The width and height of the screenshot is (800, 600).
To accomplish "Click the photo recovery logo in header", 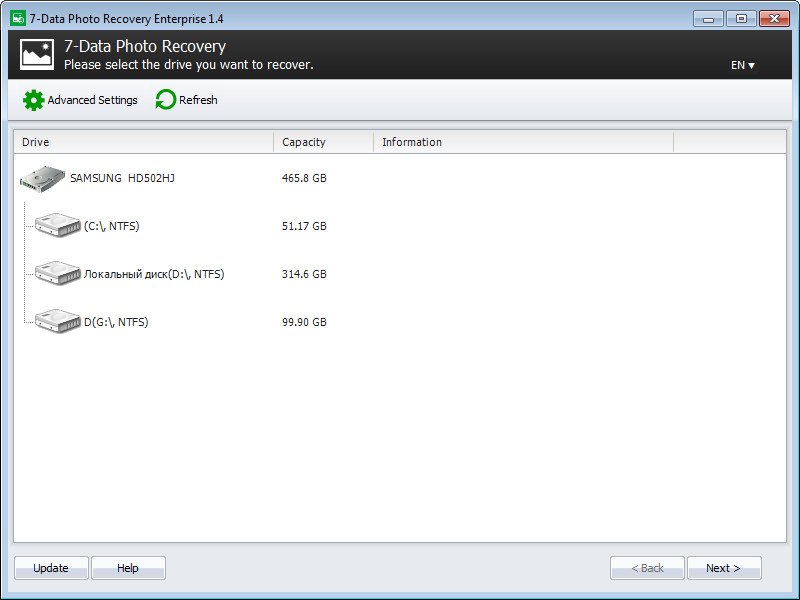I will pos(37,54).
